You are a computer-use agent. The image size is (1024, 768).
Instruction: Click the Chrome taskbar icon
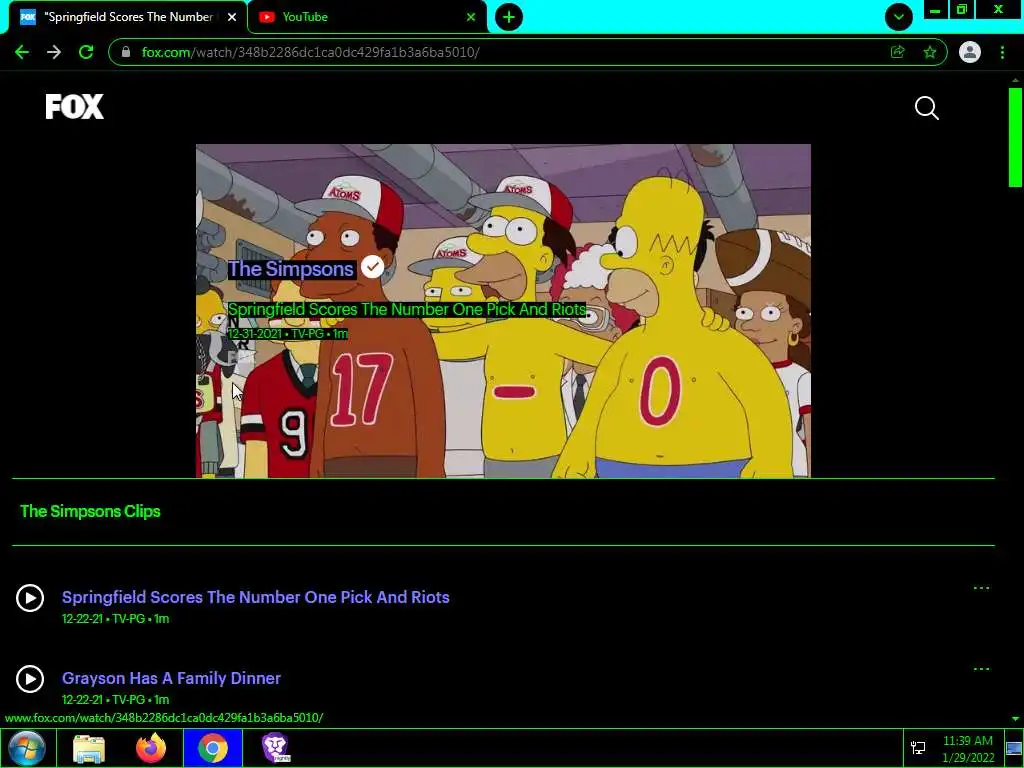coord(213,748)
